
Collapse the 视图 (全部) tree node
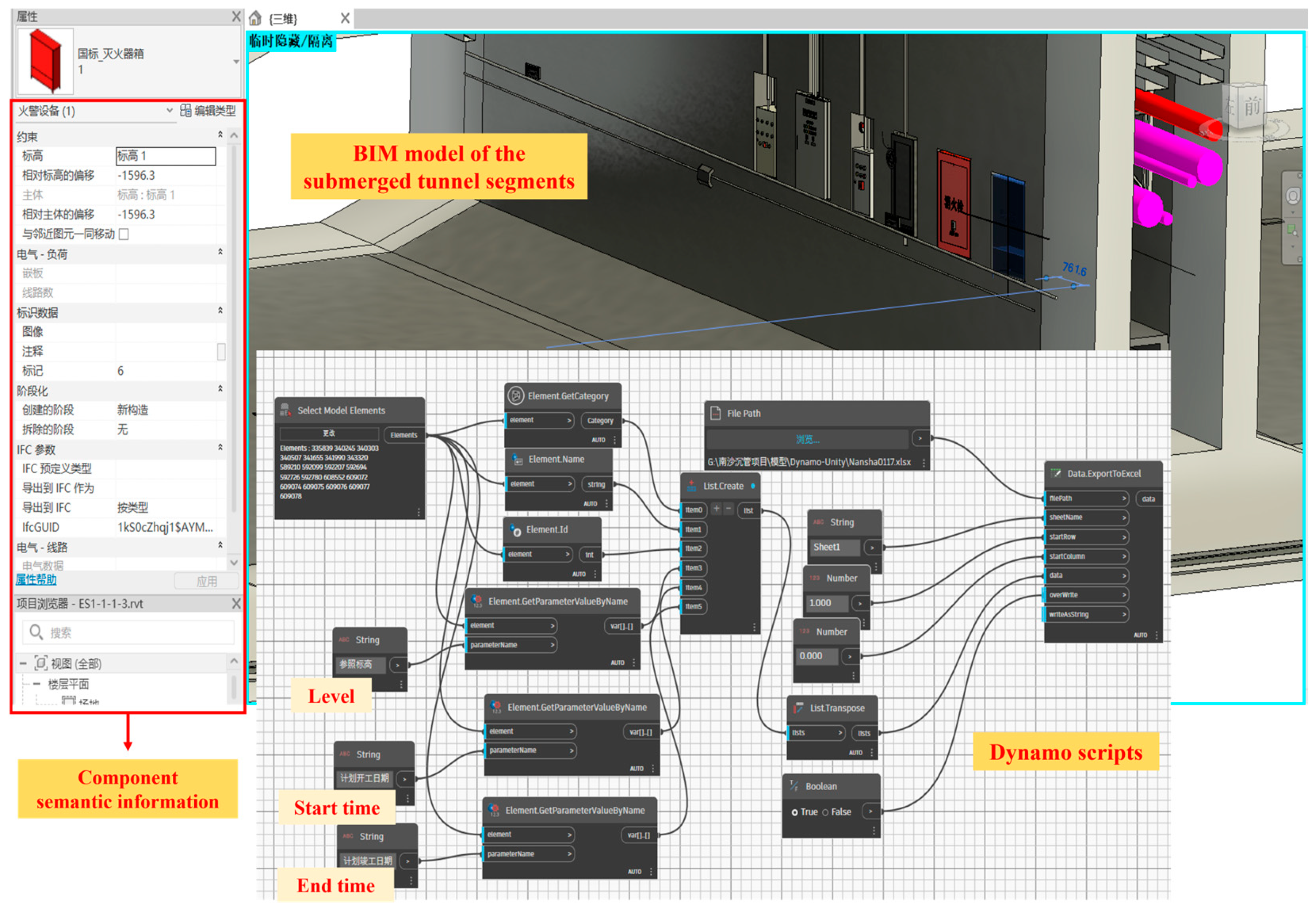coord(23,663)
